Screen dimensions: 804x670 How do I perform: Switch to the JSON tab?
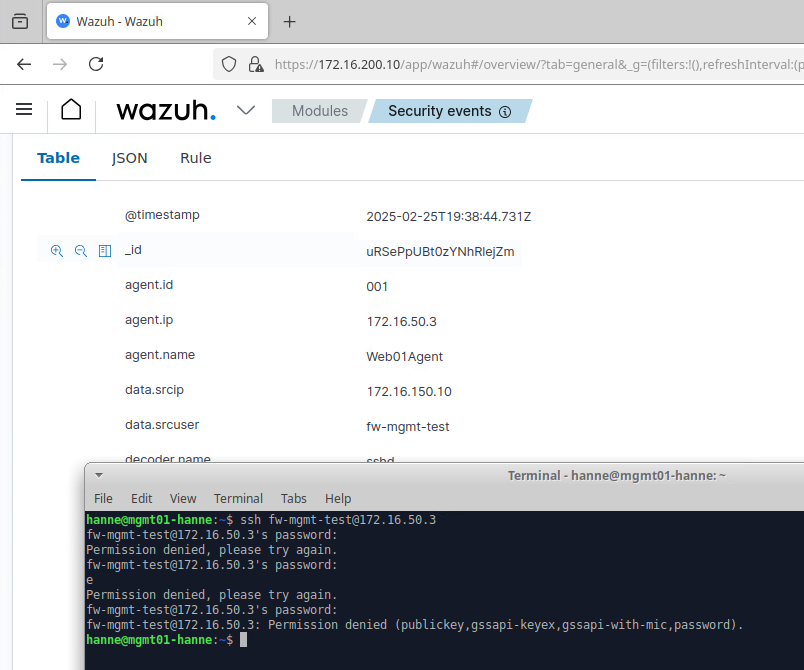130,158
